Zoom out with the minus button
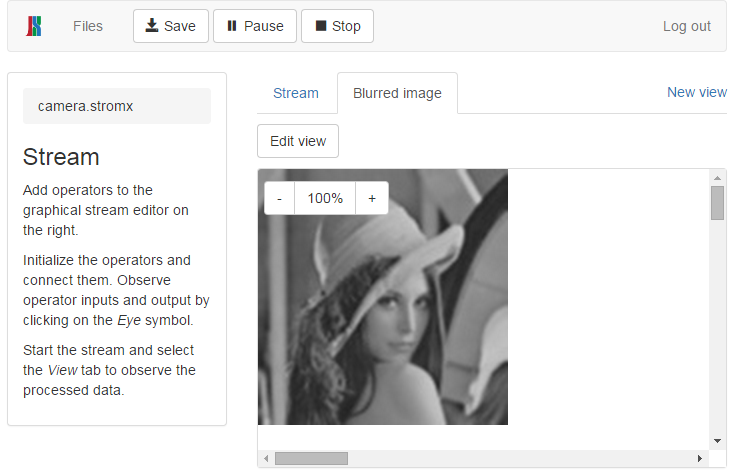 click(x=279, y=198)
